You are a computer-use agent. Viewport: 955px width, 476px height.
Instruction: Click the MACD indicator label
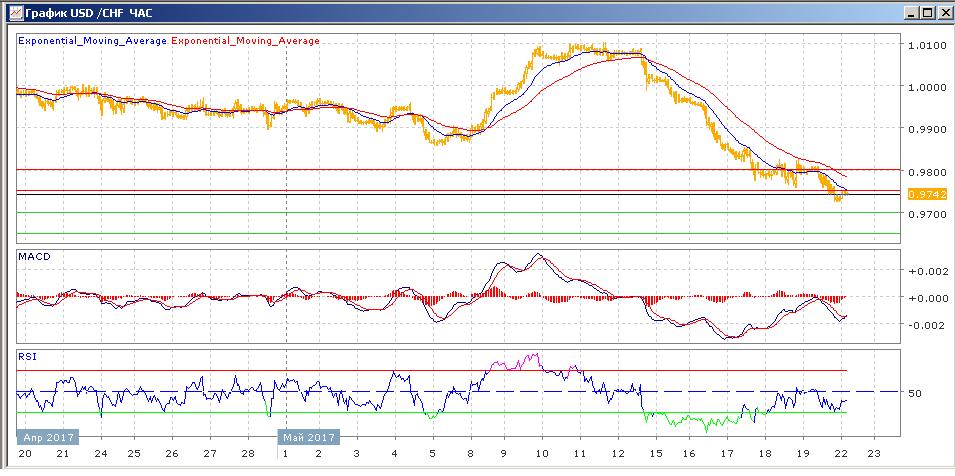[34, 257]
